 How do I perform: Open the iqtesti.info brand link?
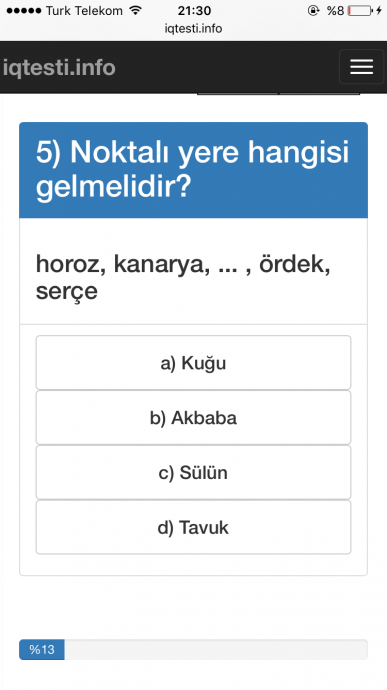[59, 67]
